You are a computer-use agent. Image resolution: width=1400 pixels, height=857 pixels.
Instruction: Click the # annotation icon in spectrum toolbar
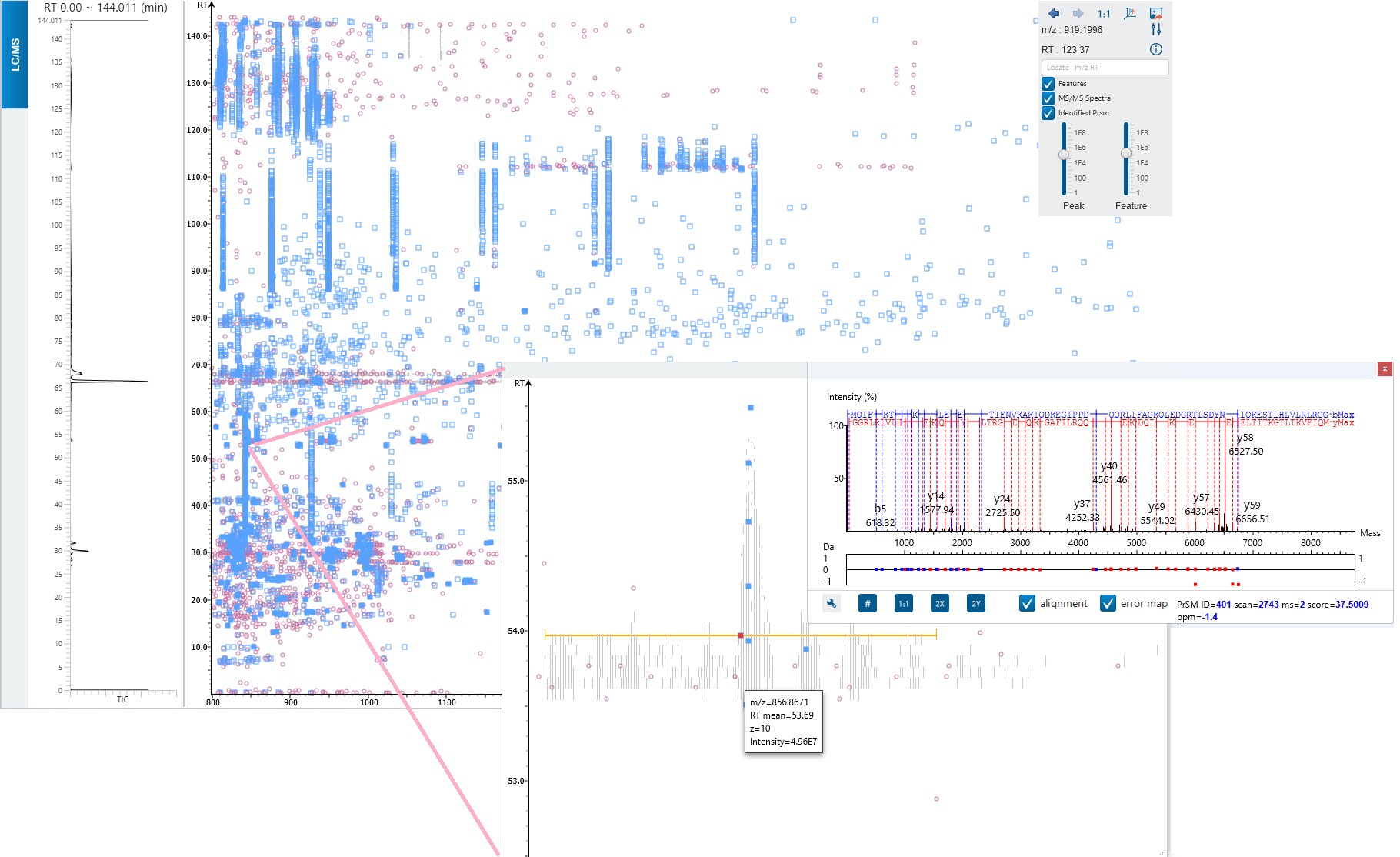[x=867, y=604]
